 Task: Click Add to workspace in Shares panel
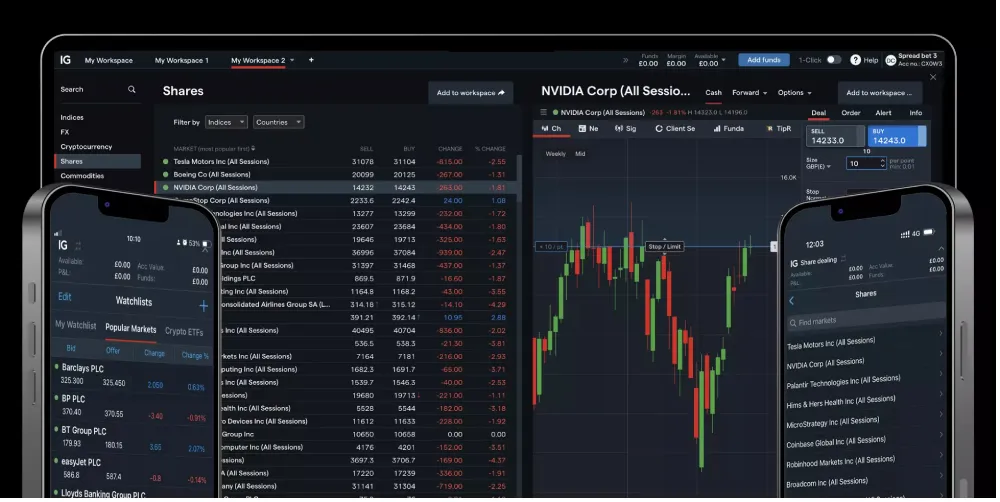pos(471,92)
